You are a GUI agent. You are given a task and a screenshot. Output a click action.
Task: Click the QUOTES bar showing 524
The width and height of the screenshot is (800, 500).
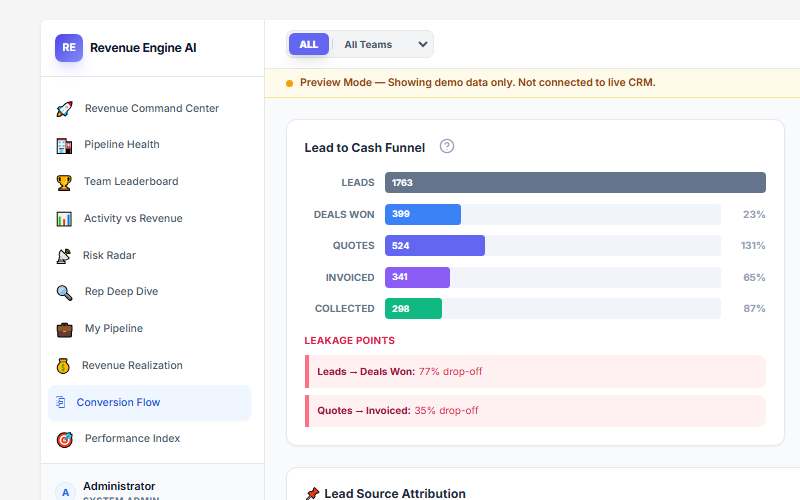(x=435, y=245)
